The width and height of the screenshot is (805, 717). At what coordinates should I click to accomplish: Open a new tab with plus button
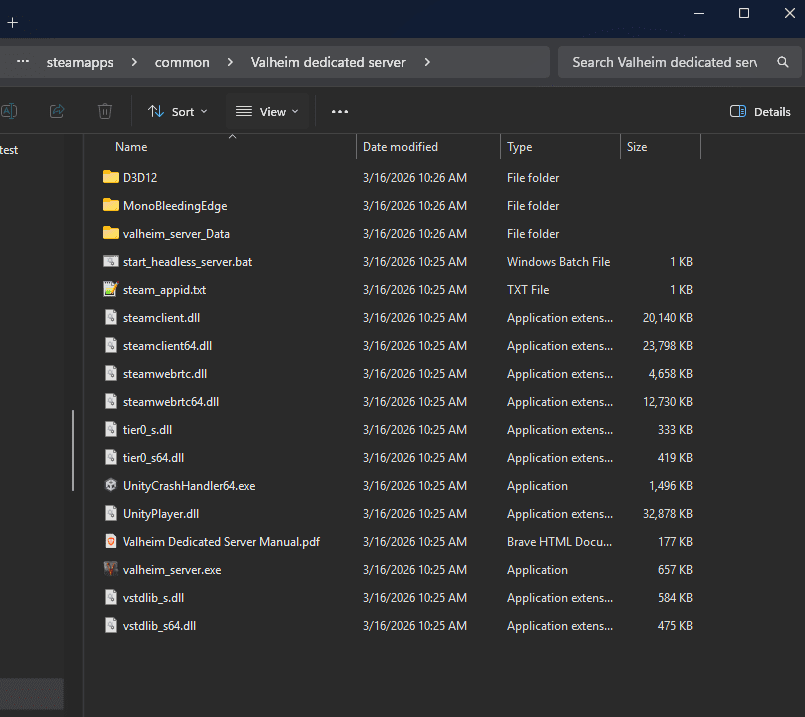13,22
